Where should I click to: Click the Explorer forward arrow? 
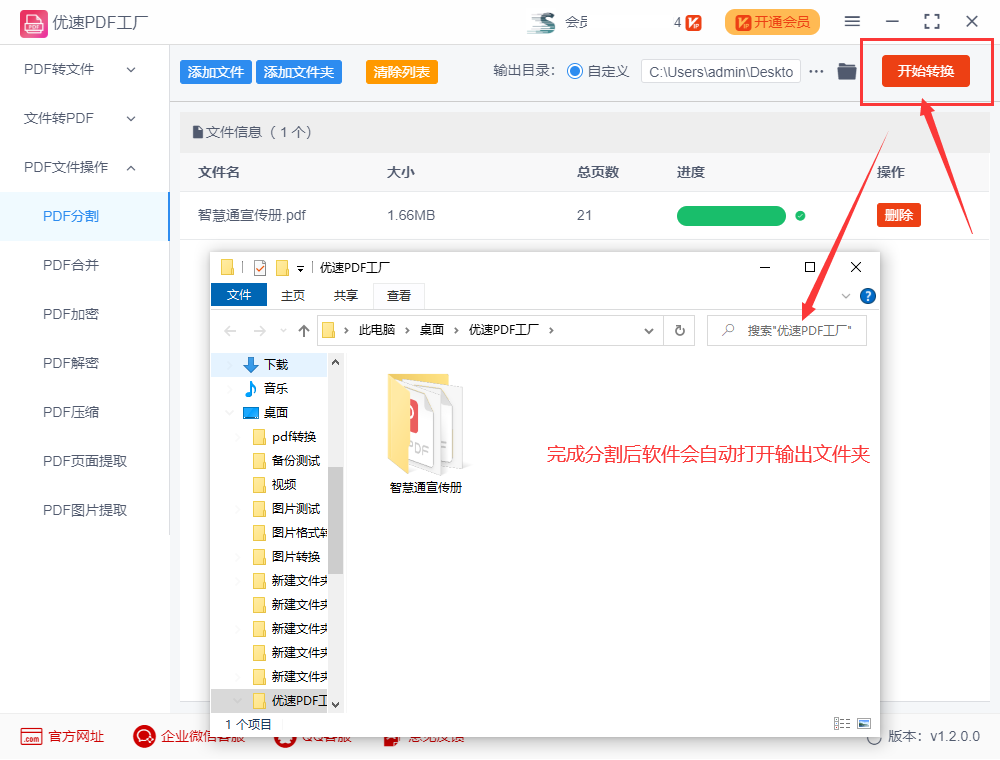260,330
